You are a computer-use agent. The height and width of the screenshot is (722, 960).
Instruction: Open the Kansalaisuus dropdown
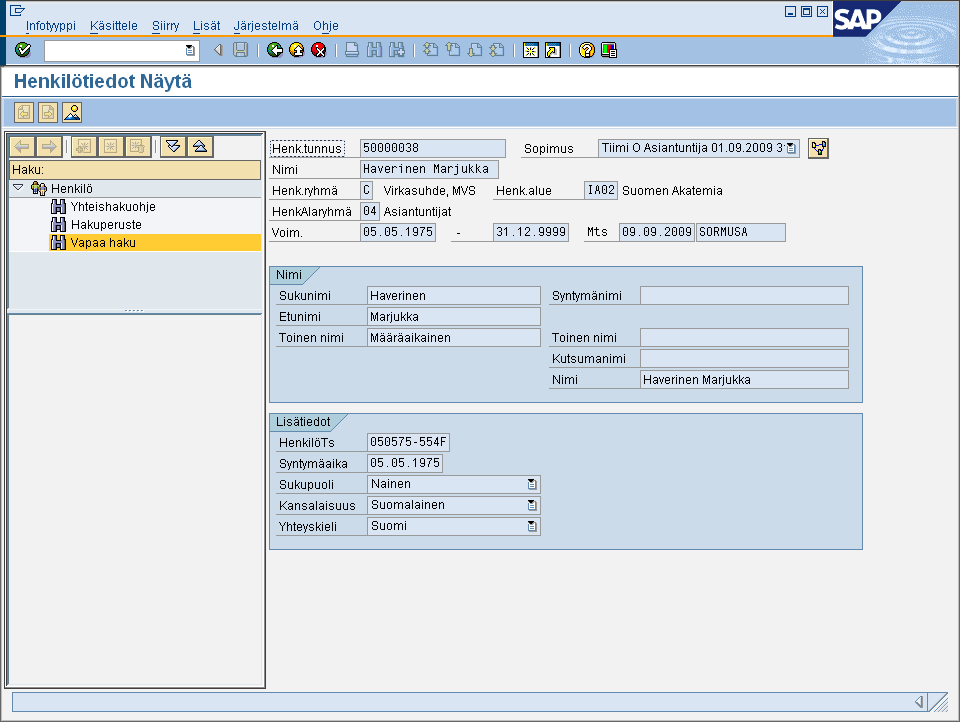tap(532, 505)
